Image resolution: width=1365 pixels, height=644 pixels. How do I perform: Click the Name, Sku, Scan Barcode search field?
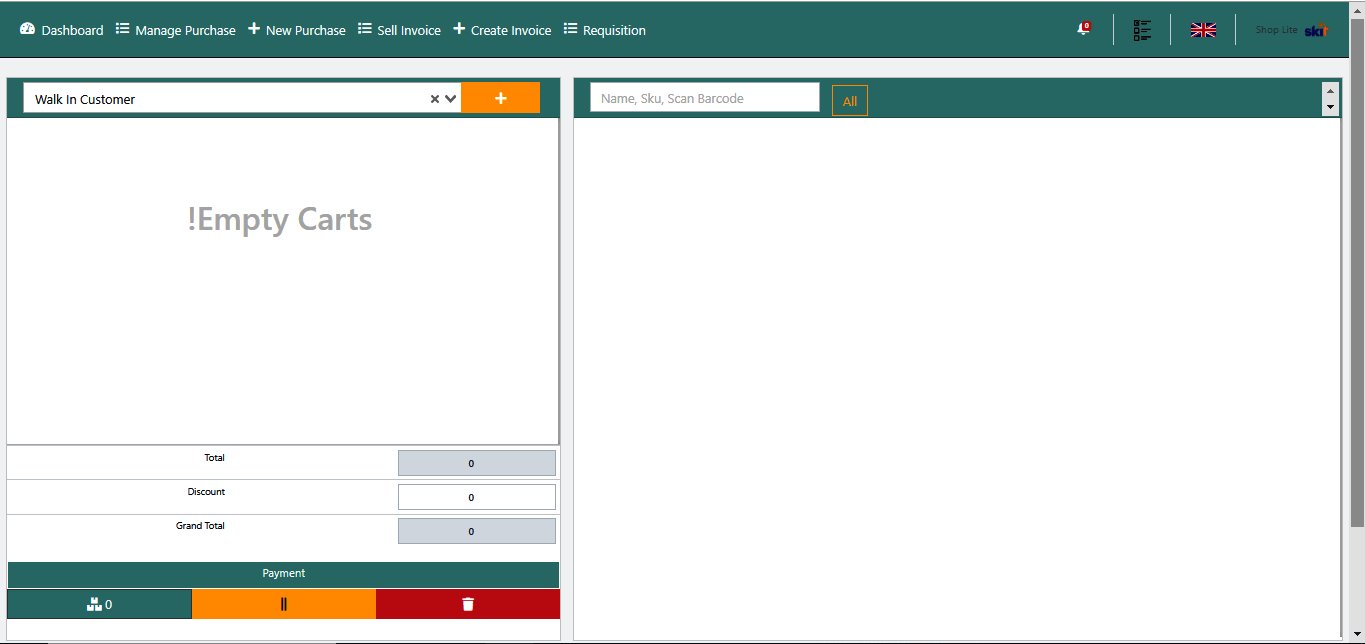703,97
